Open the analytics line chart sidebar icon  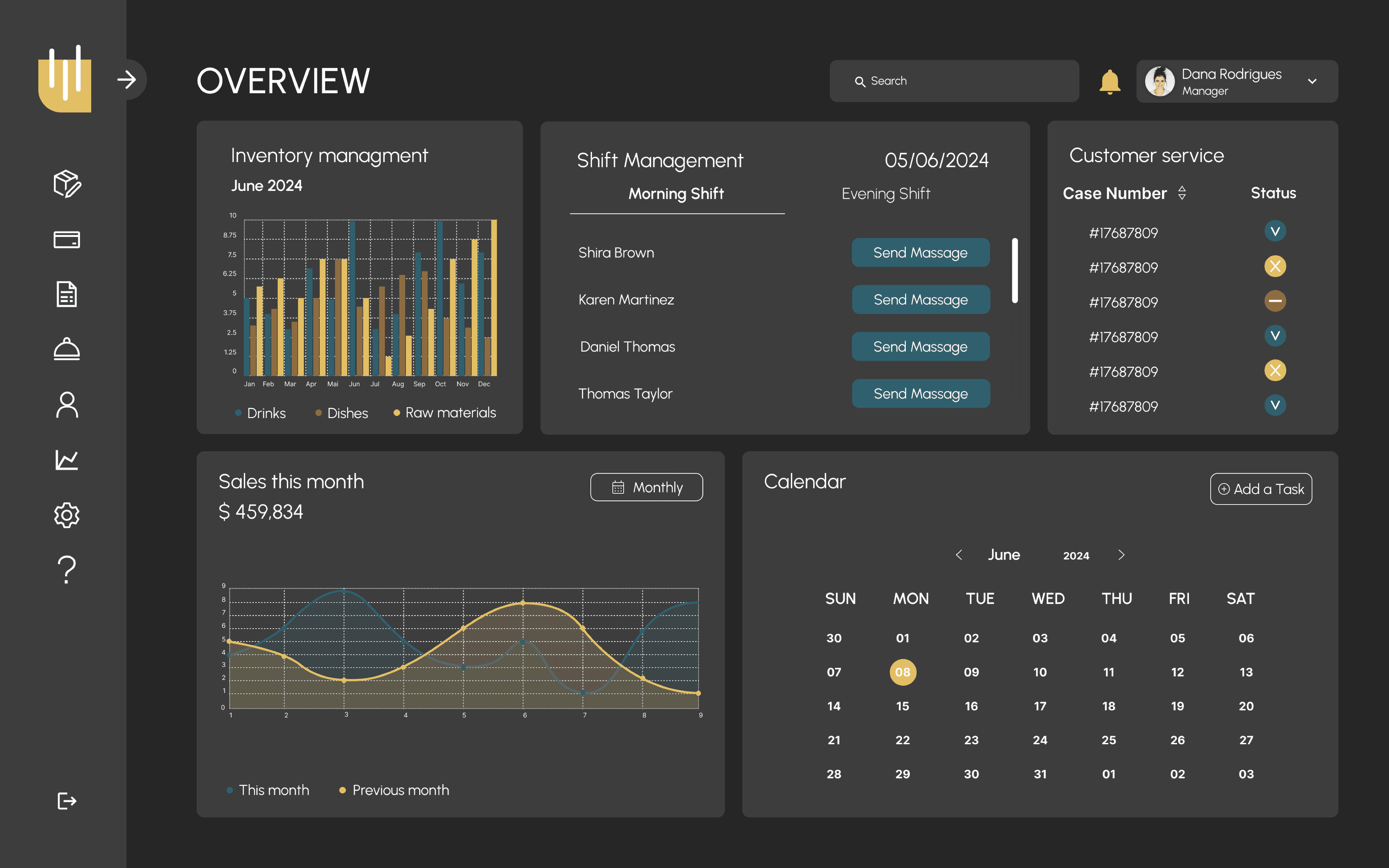point(66,460)
